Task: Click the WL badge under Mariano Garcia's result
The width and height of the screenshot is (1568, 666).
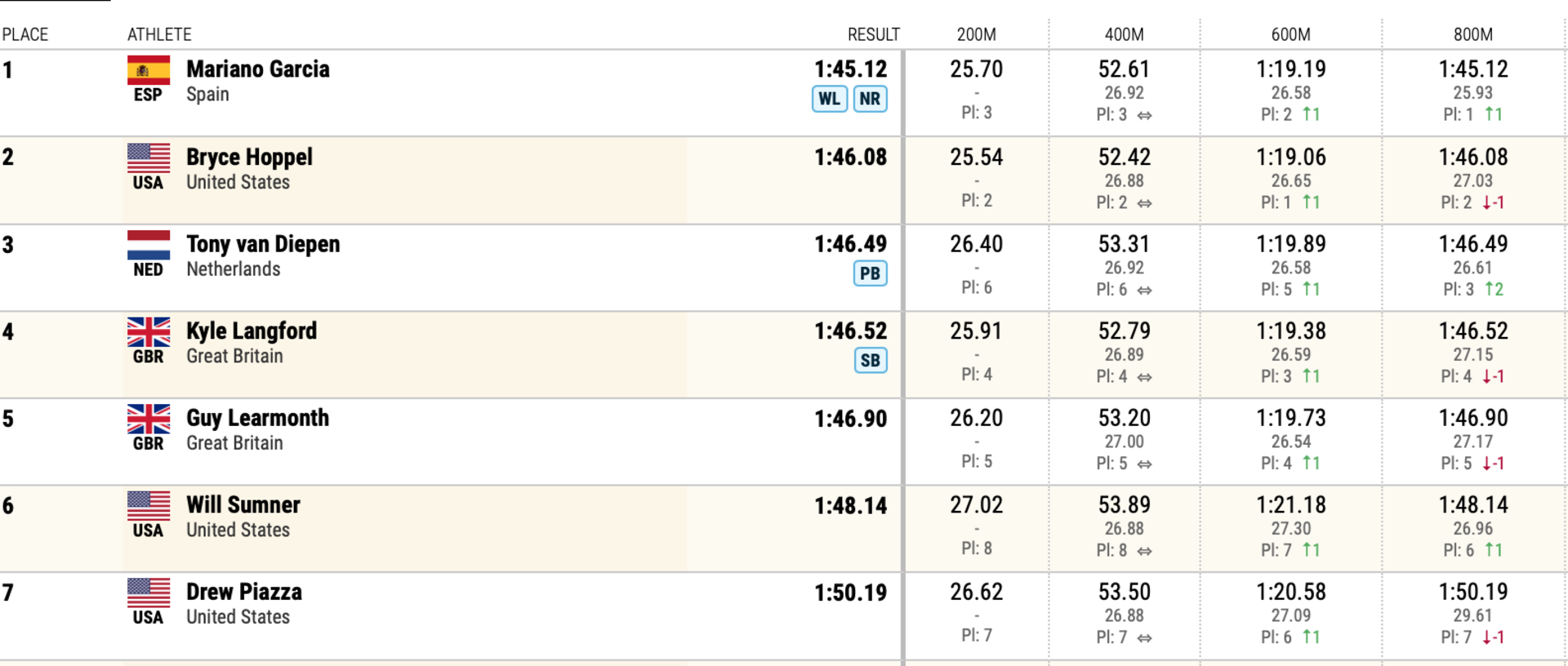Action: [x=829, y=99]
